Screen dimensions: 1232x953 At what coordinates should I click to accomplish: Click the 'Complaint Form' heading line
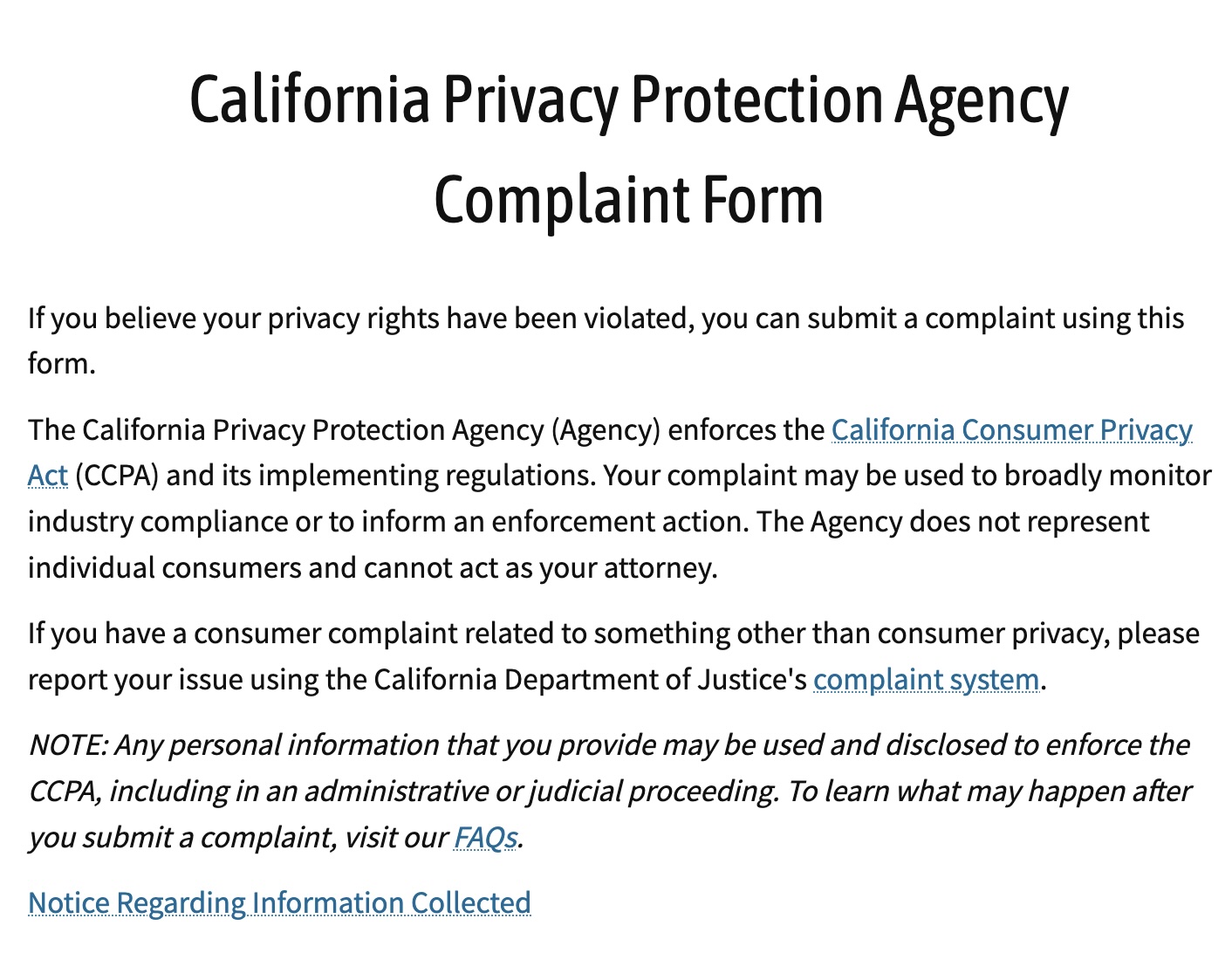628,200
